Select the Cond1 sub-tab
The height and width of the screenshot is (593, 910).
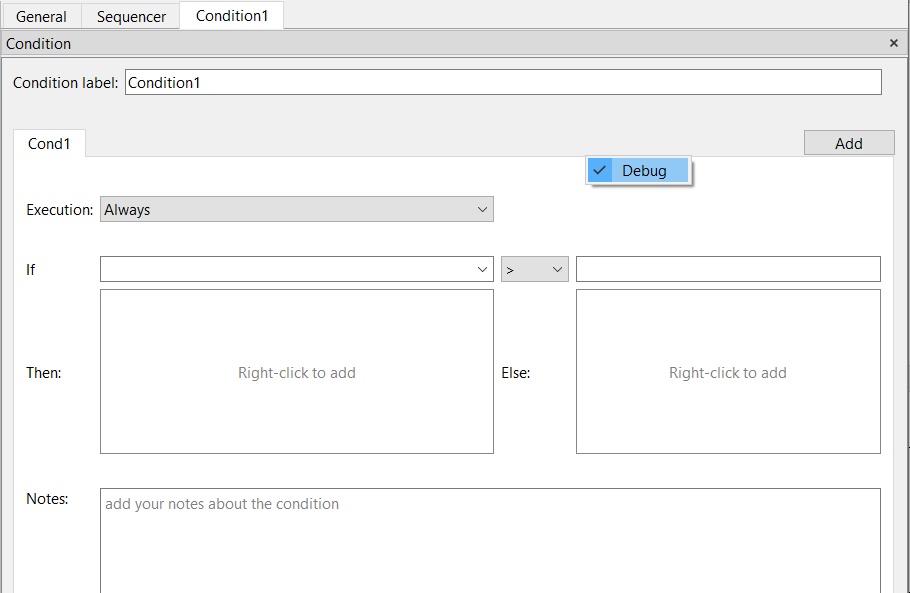(x=49, y=143)
